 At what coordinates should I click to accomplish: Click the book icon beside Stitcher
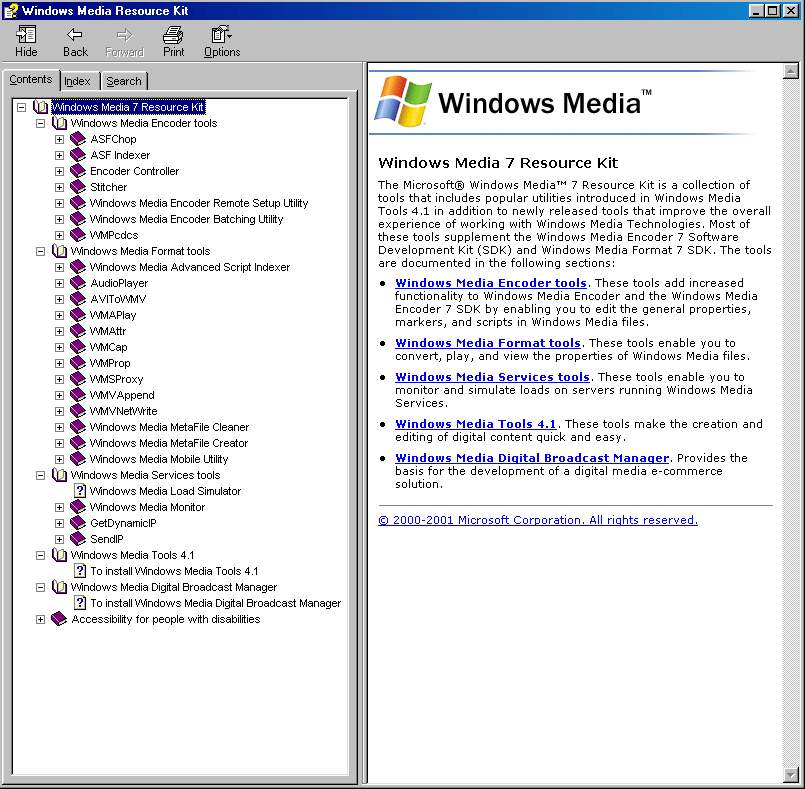(78, 187)
